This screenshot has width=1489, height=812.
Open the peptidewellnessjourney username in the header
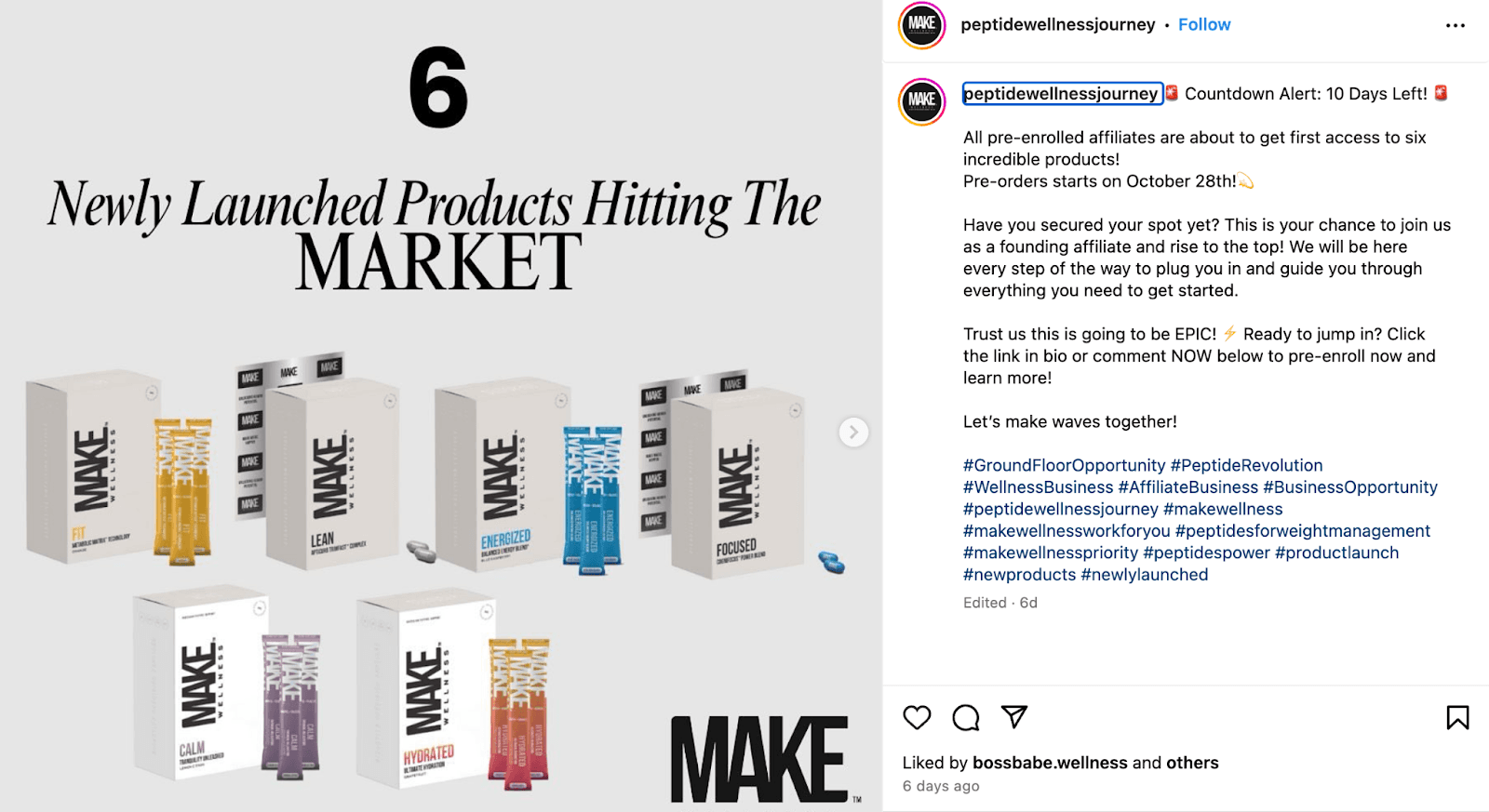pos(1058,24)
